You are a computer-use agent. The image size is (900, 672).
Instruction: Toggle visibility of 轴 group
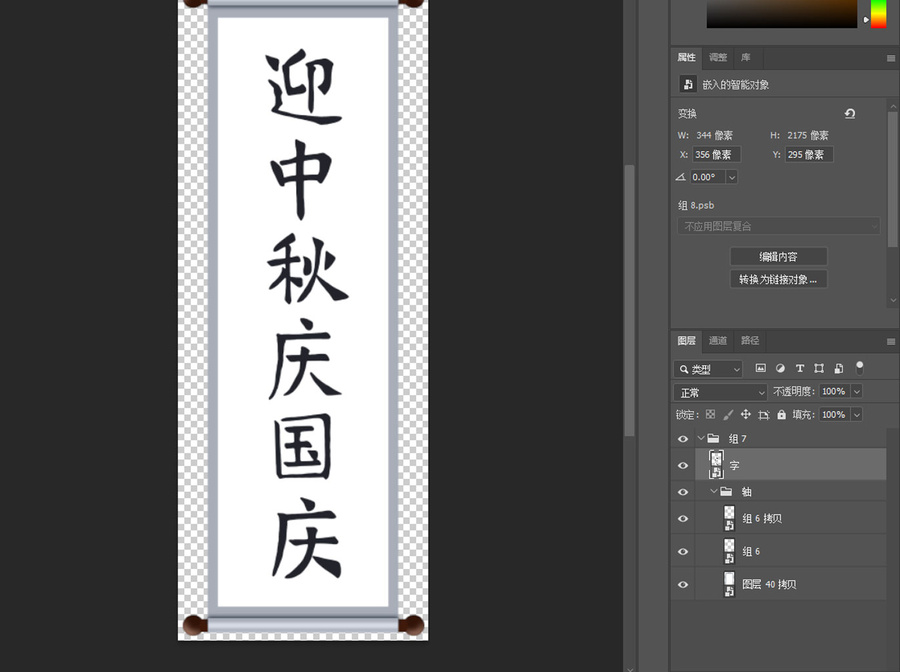point(682,492)
